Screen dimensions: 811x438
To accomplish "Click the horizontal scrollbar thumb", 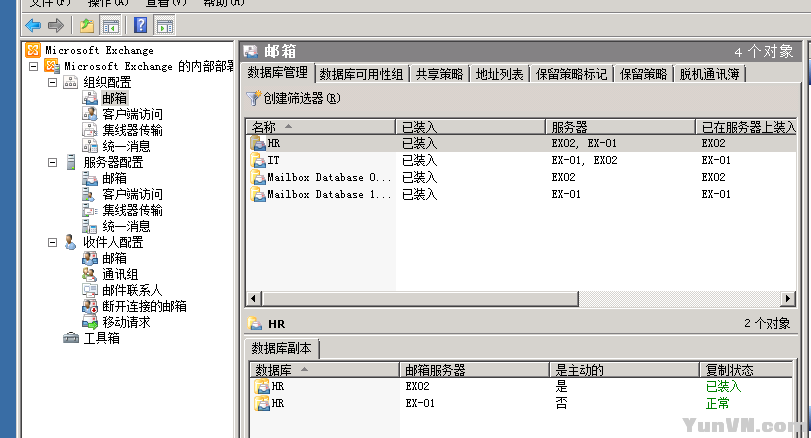I will [420, 298].
